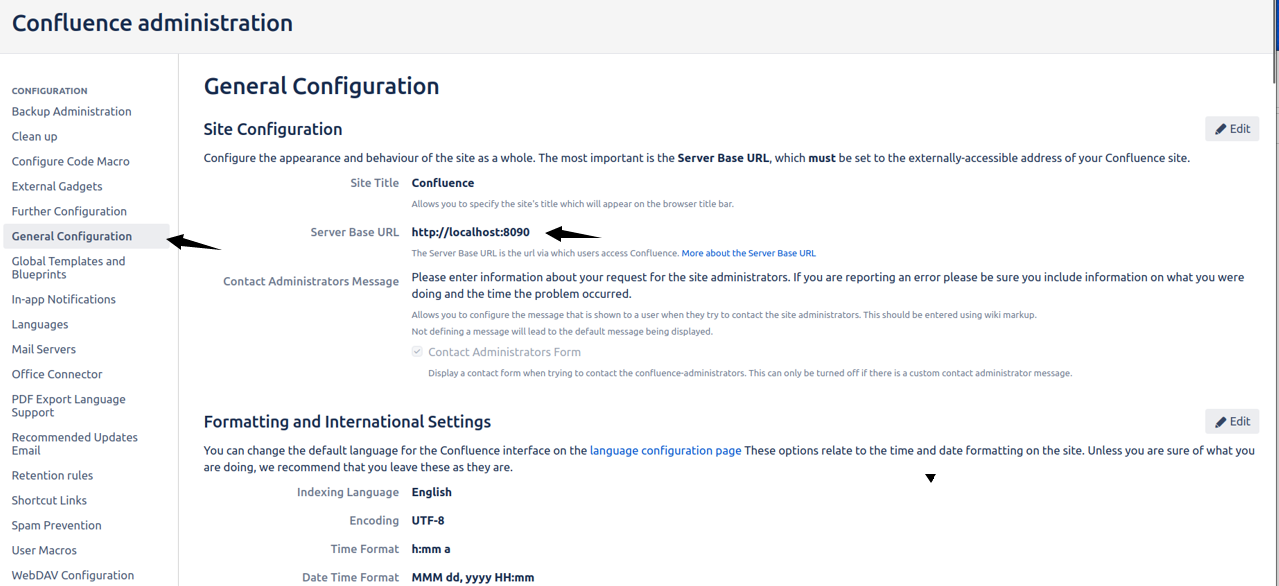Viewport: 1279px width, 586px height.
Task: Select Spam Prevention in the sidebar
Action: [x=56, y=525]
